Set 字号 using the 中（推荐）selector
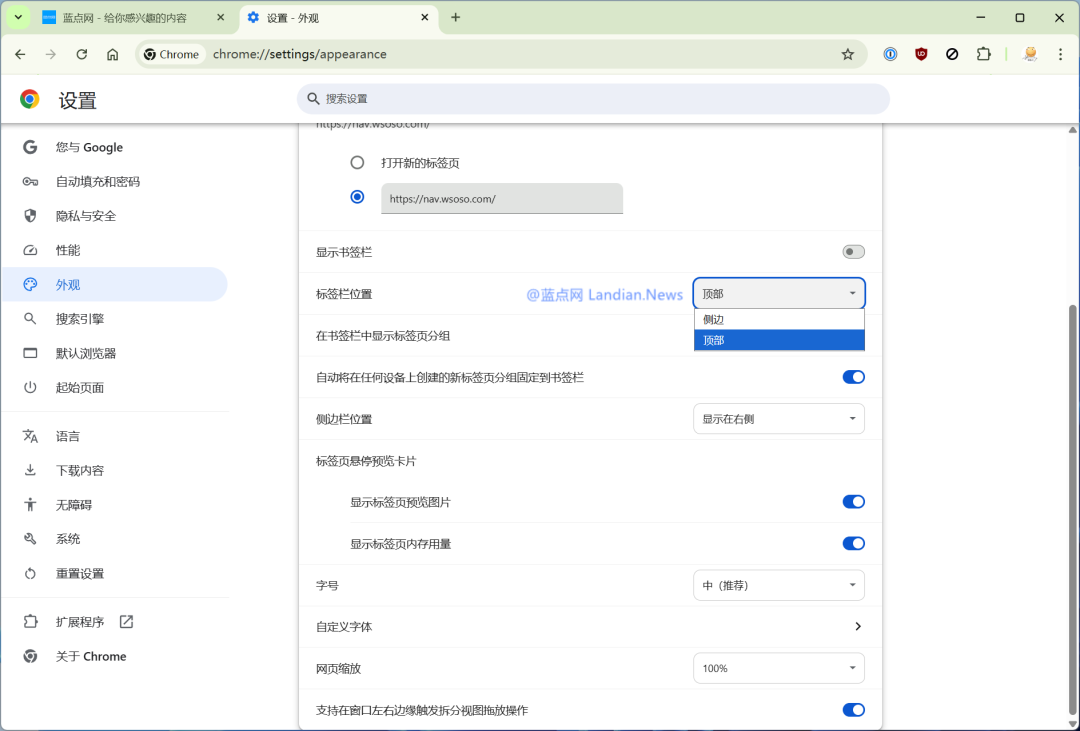The image size is (1080, 731). click(778, 584)
